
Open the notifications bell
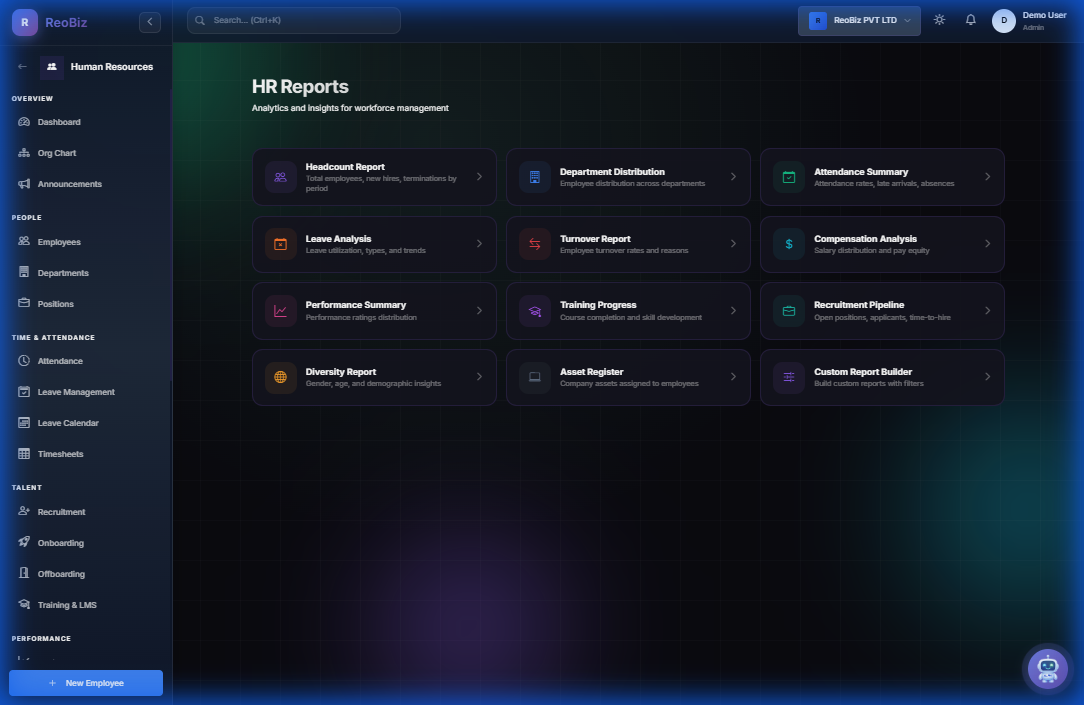point(970,19)
